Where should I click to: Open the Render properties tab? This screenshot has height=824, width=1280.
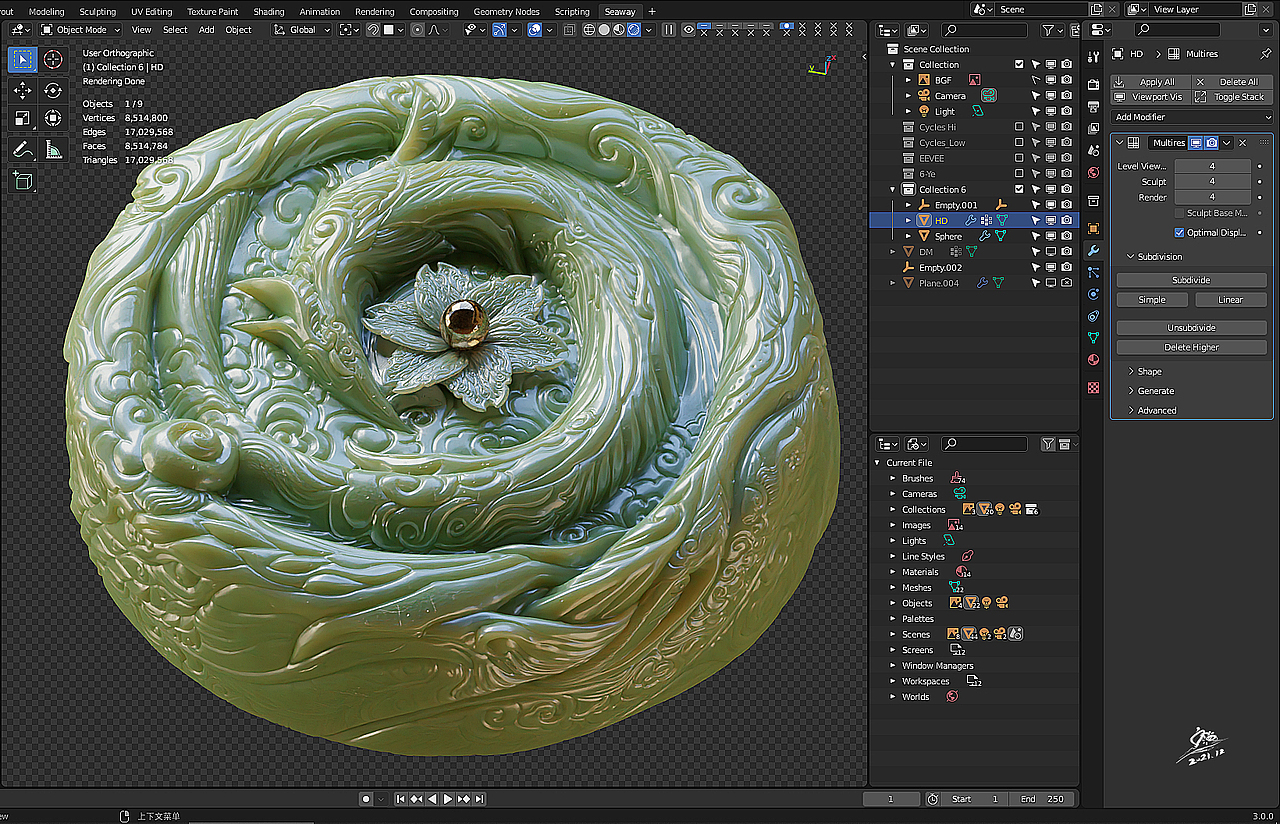1093,85
